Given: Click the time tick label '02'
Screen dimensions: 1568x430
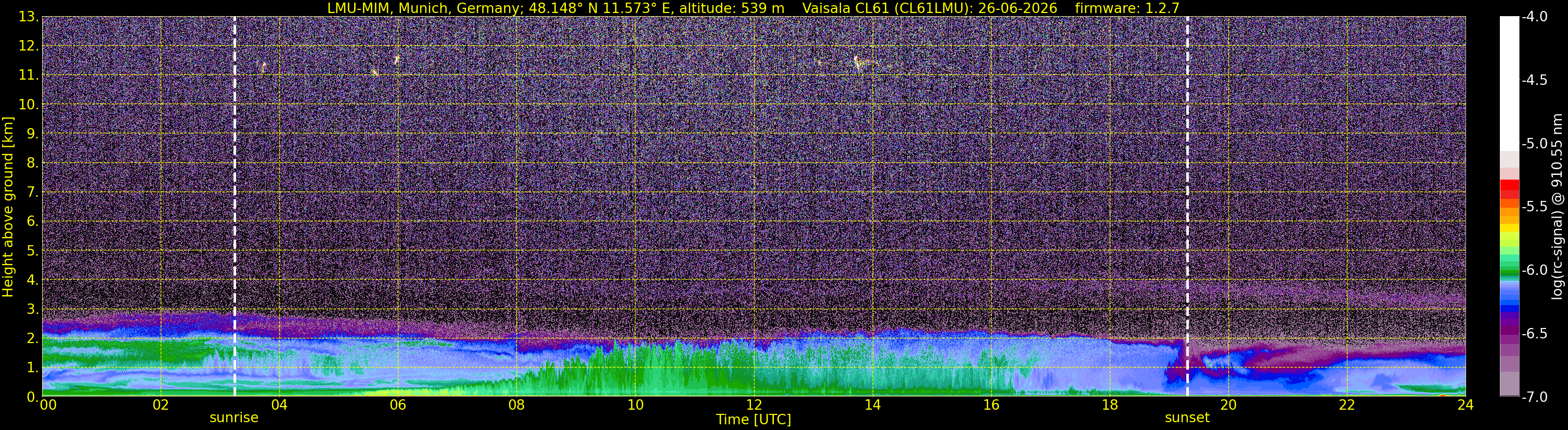Looking at the screenshot, I should point(160,405).
